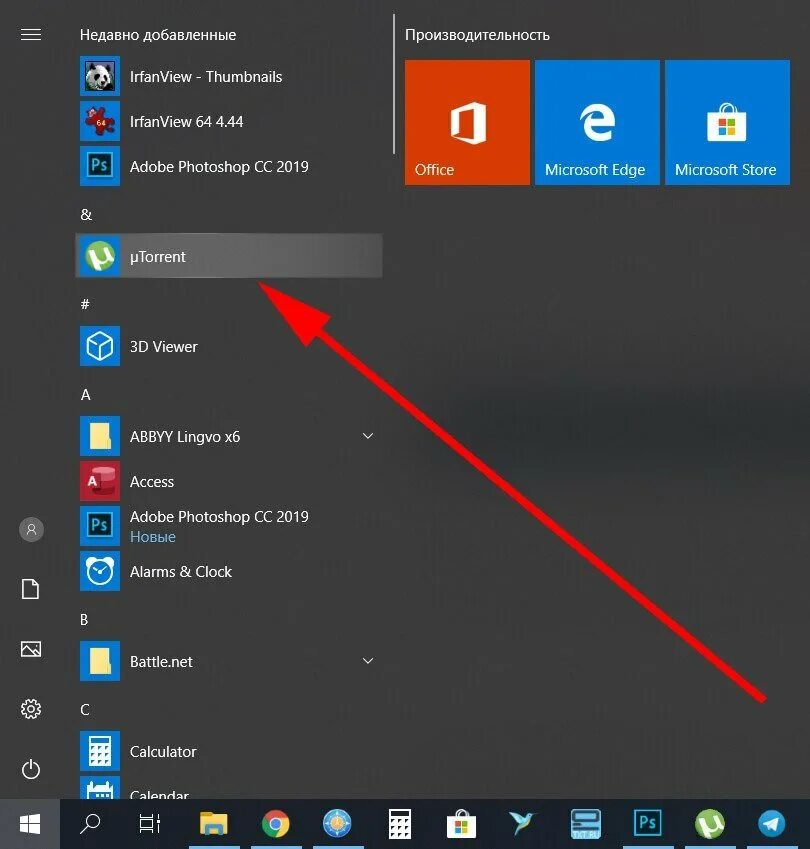The width and height of the screenshot is (810, 849).
Task: Launch µTorrent from the app list
Action: click(229, 256)
